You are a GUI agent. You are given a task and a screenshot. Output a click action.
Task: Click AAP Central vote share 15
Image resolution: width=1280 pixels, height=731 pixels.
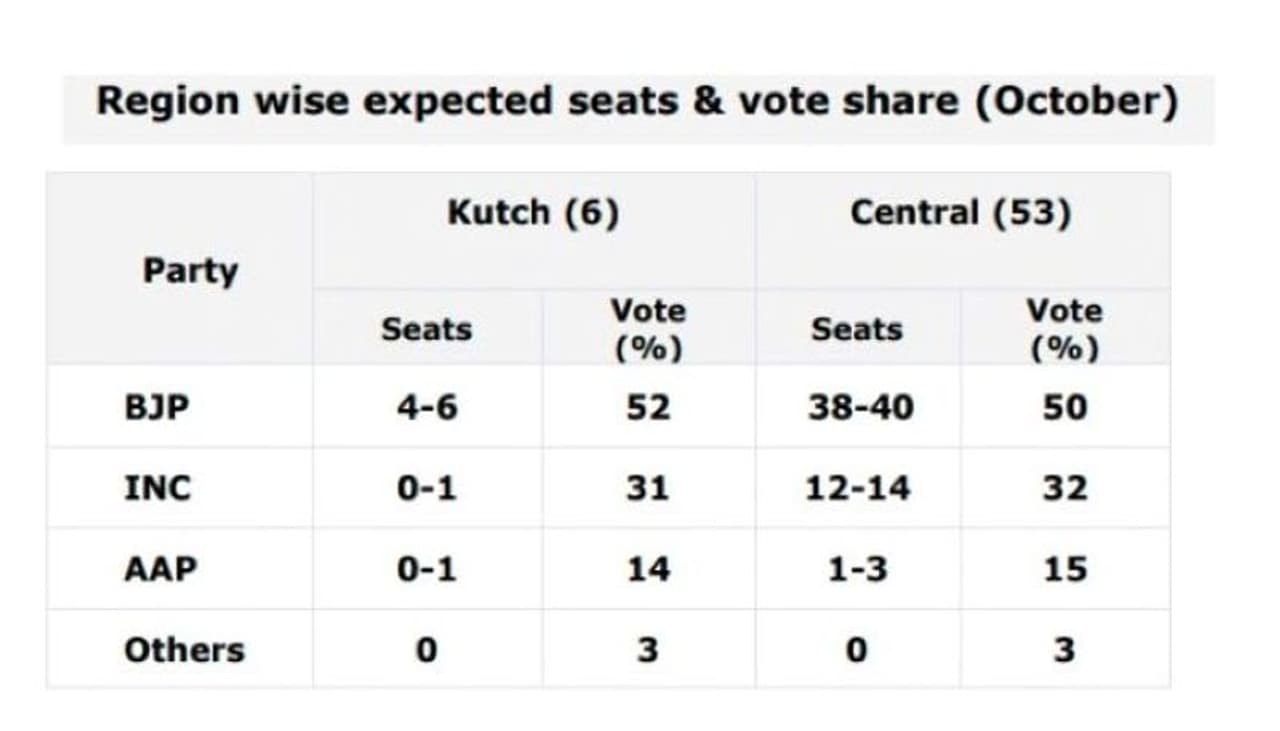click(1064, 569)
